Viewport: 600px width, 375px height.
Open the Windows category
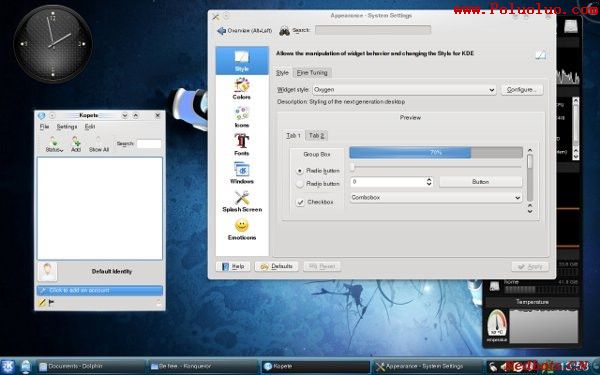(x=241, y=173)
